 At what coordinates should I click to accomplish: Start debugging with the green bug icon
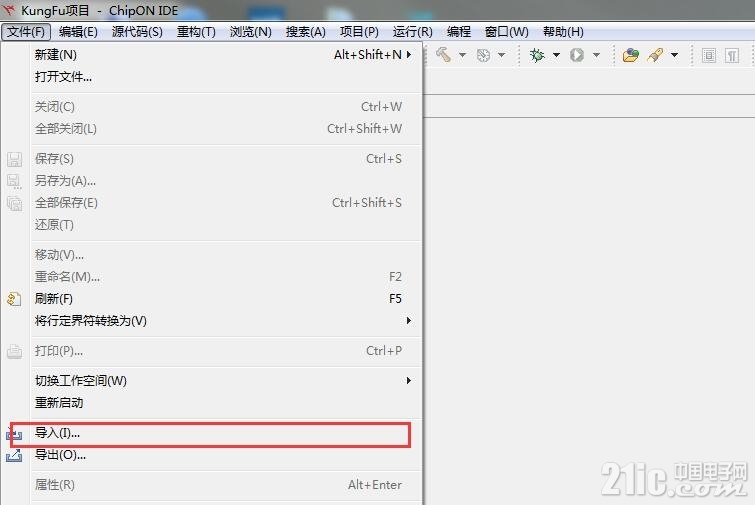point(537,55)
